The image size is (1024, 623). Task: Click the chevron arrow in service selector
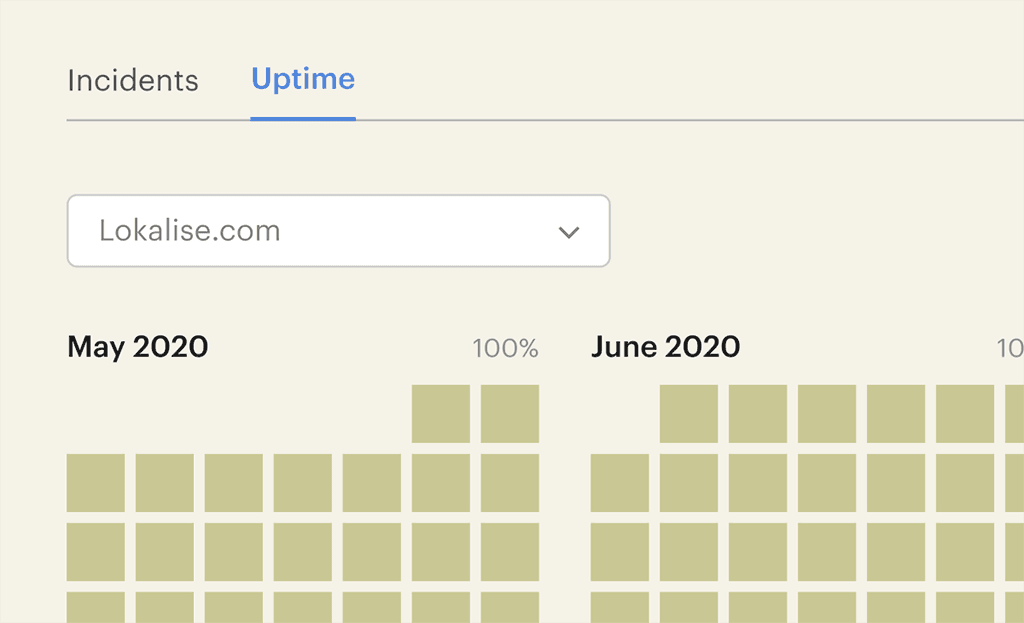(x=569, y=232)
